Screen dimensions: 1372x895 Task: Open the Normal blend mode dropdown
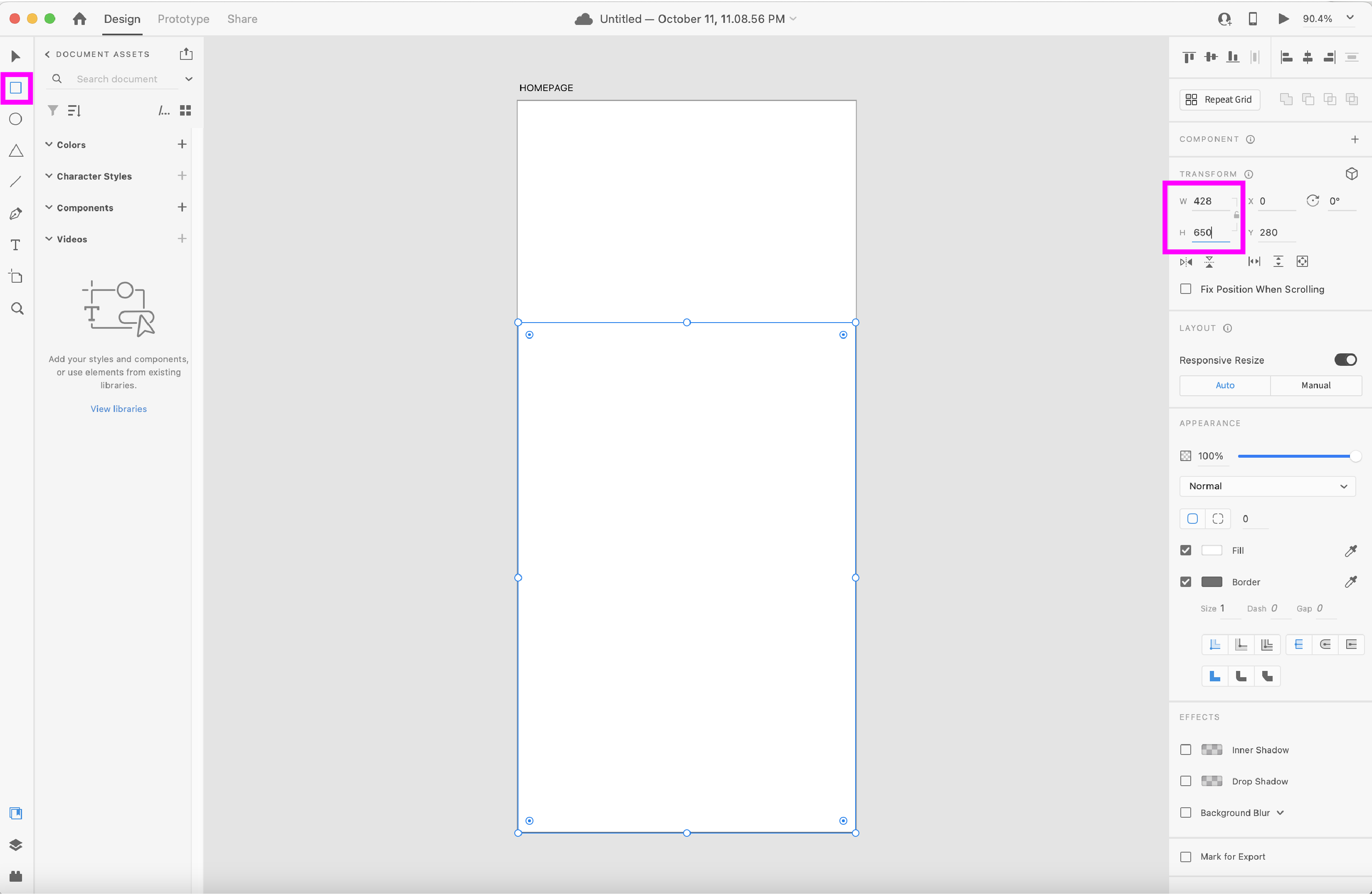tap(1267, 486)
